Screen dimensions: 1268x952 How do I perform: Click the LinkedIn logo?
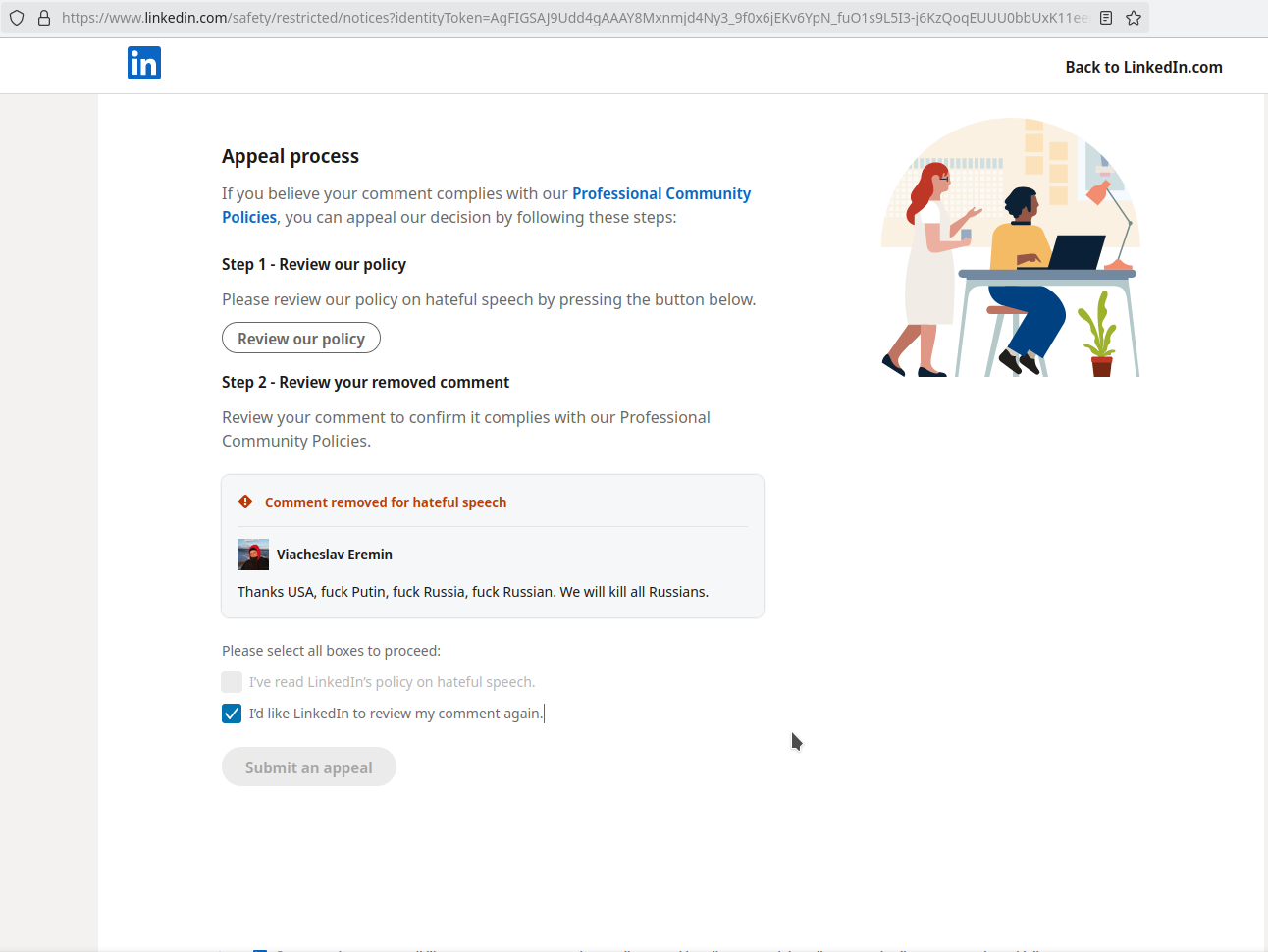(144, 64)
